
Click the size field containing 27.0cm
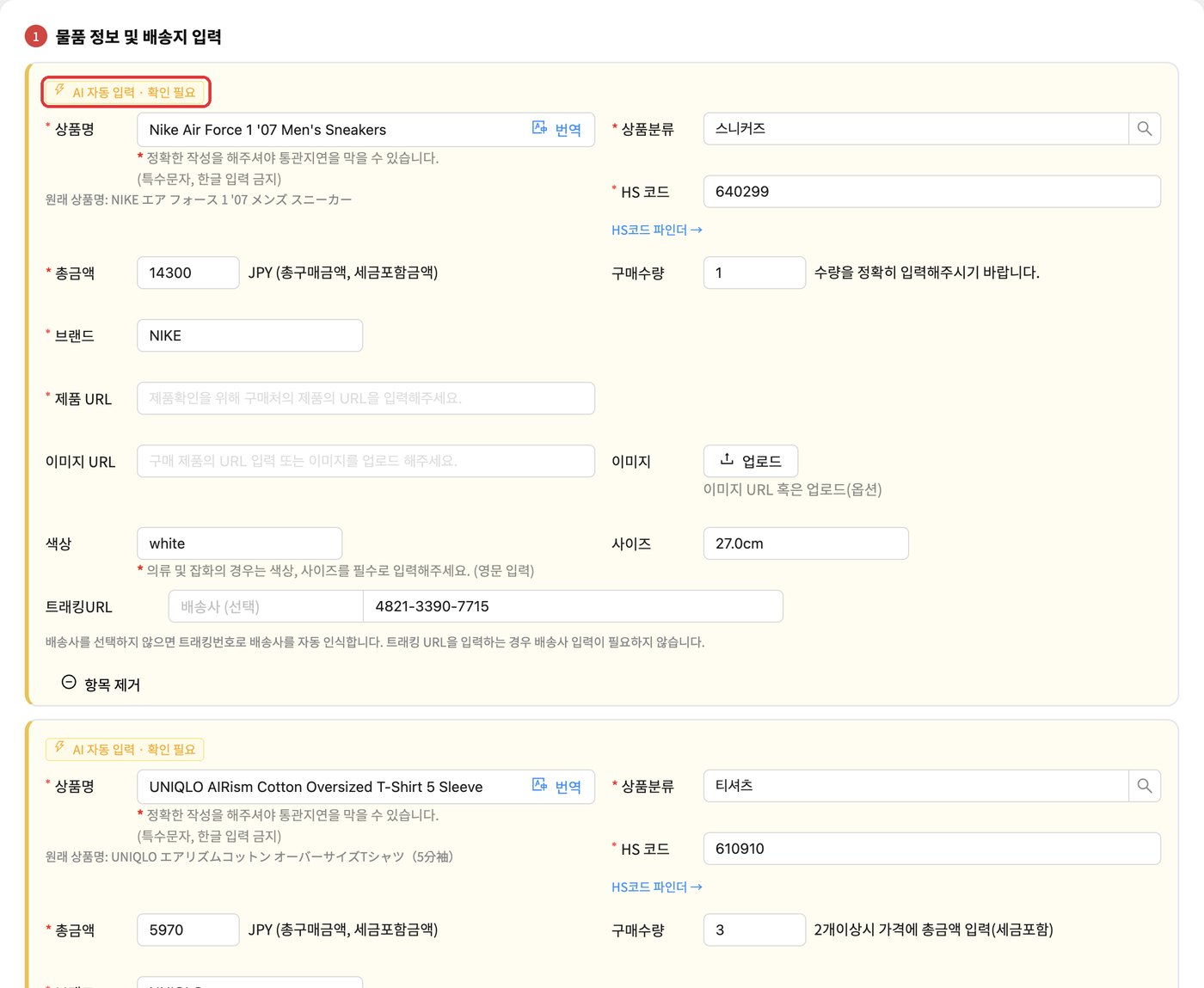click(x=806, y=543)
